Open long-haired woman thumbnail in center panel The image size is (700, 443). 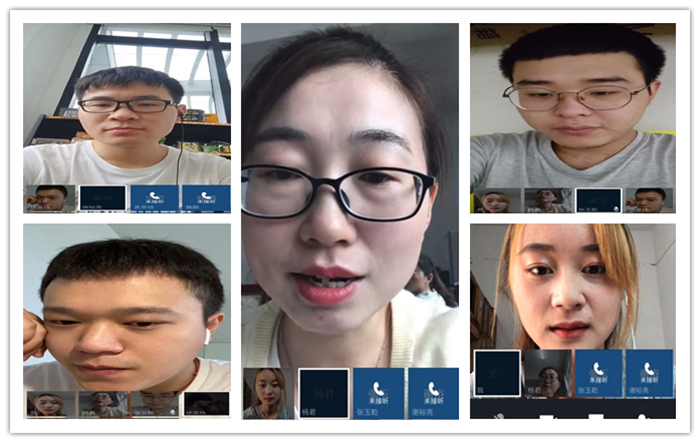(270, 392)
